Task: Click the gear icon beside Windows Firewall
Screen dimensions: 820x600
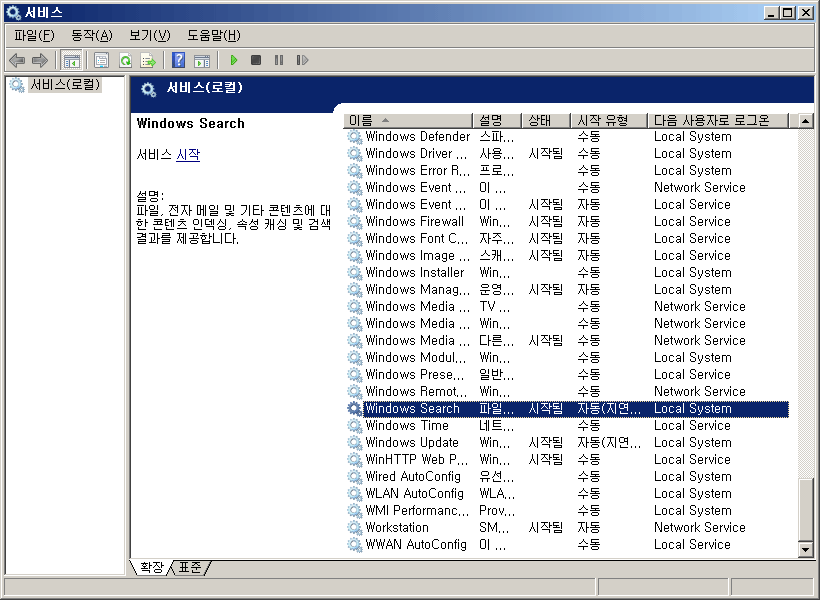Action: pyautogui.click(x=355, y=222)
